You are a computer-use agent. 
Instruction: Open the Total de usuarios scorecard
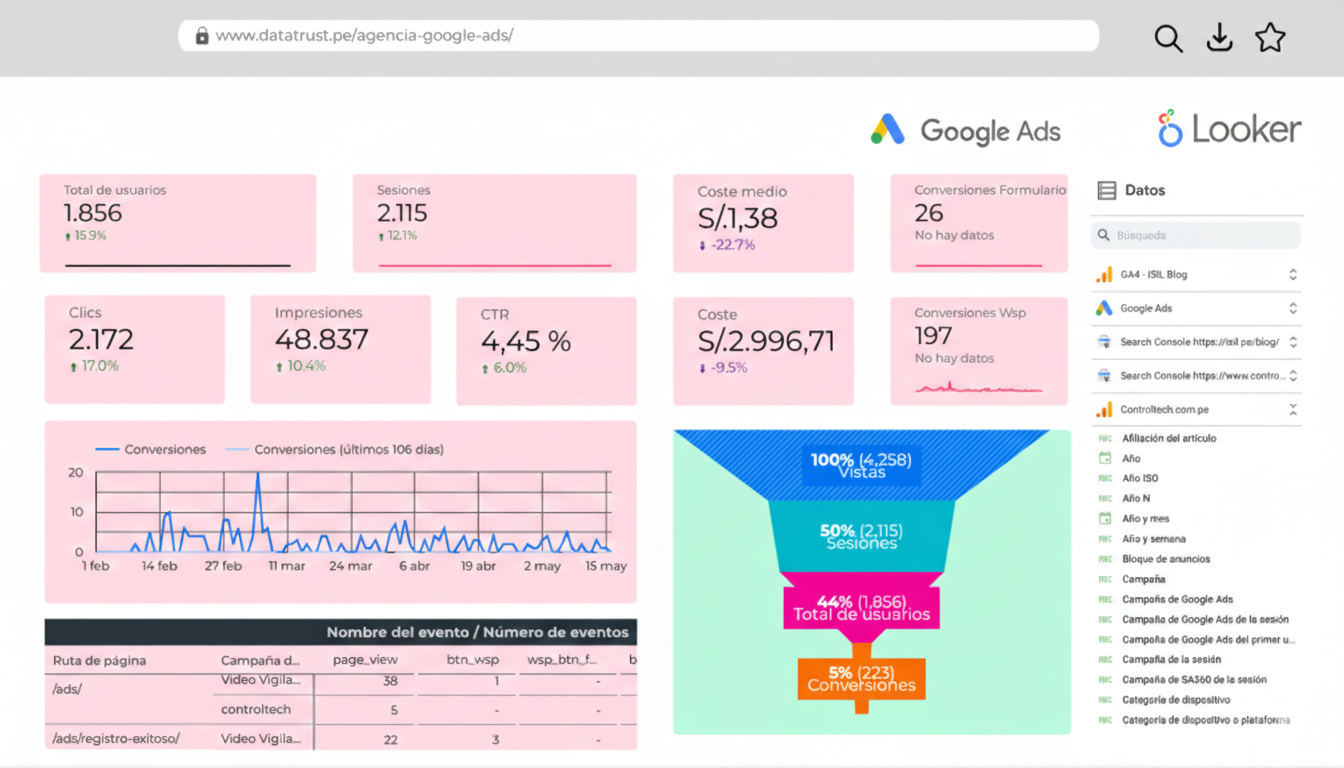point(177,223)
